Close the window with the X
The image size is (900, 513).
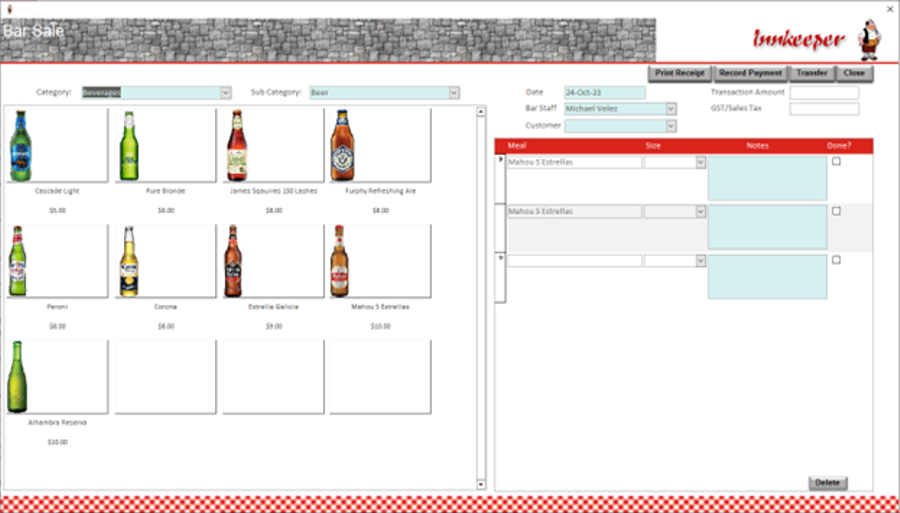(890, 9)
